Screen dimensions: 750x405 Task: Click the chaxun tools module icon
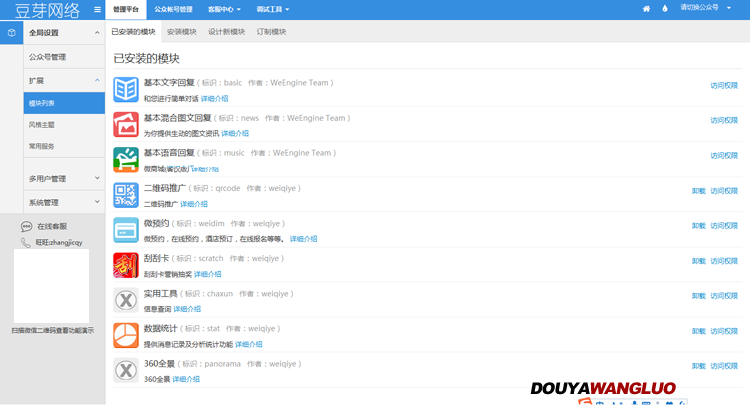tap(126, 300)
